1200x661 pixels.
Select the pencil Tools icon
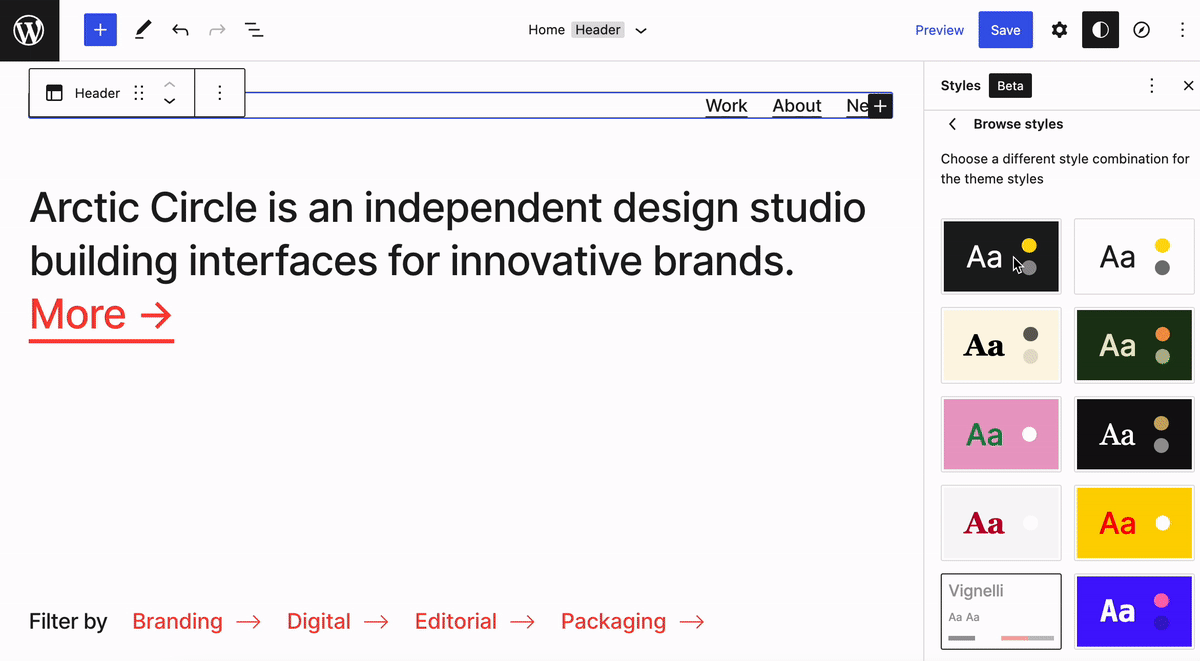142,30
